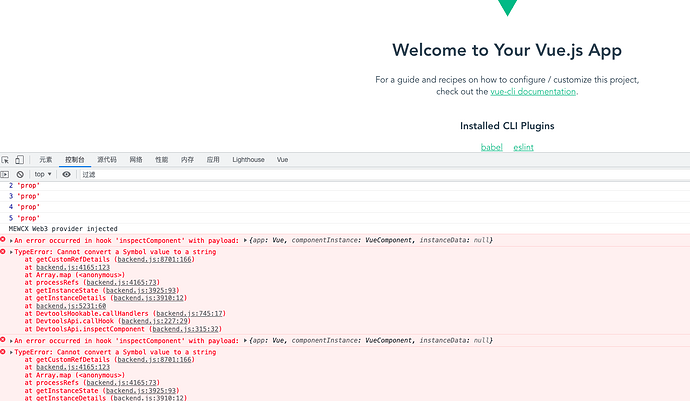The image size is (690, 401).
Task: Open first trace's backend.js:315:32 link
Action: pos(185,329)
